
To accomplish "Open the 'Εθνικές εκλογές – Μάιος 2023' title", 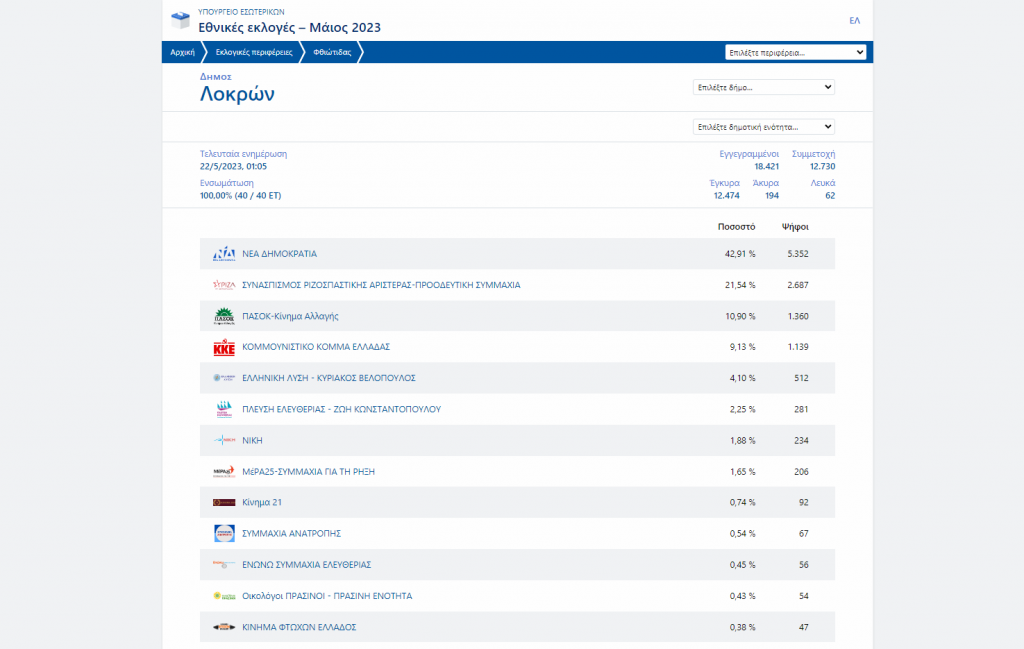I will [289, 27].
